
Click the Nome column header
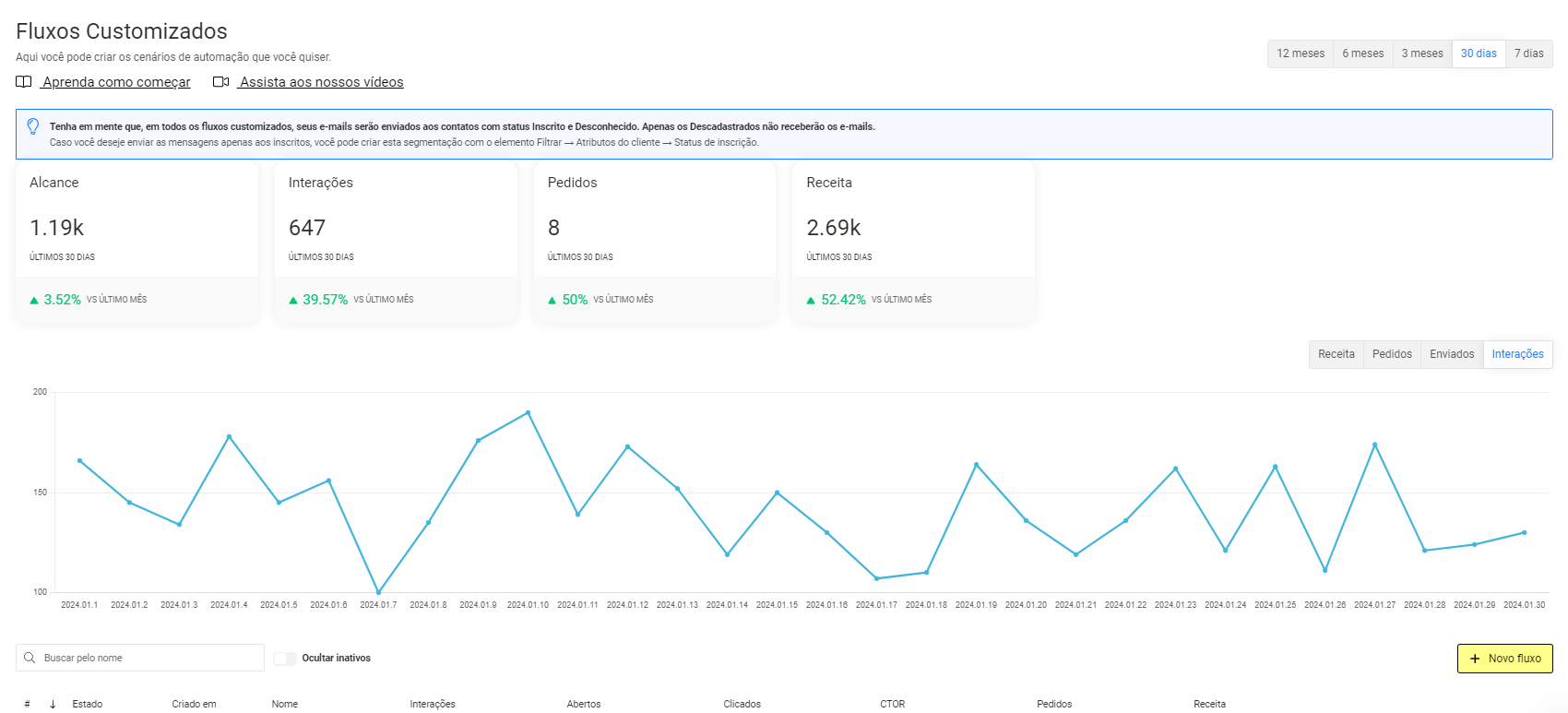tap(285, 704)
